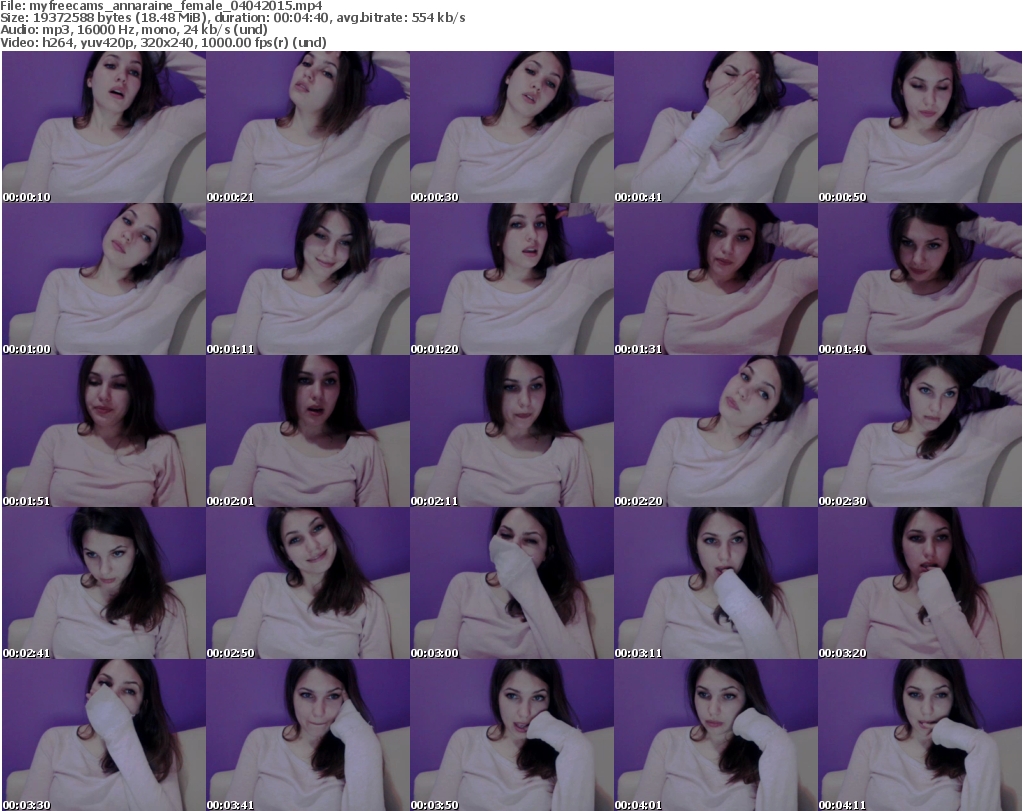
Task: Open the frame labeled 00:02:20
Action: point(716,431)
